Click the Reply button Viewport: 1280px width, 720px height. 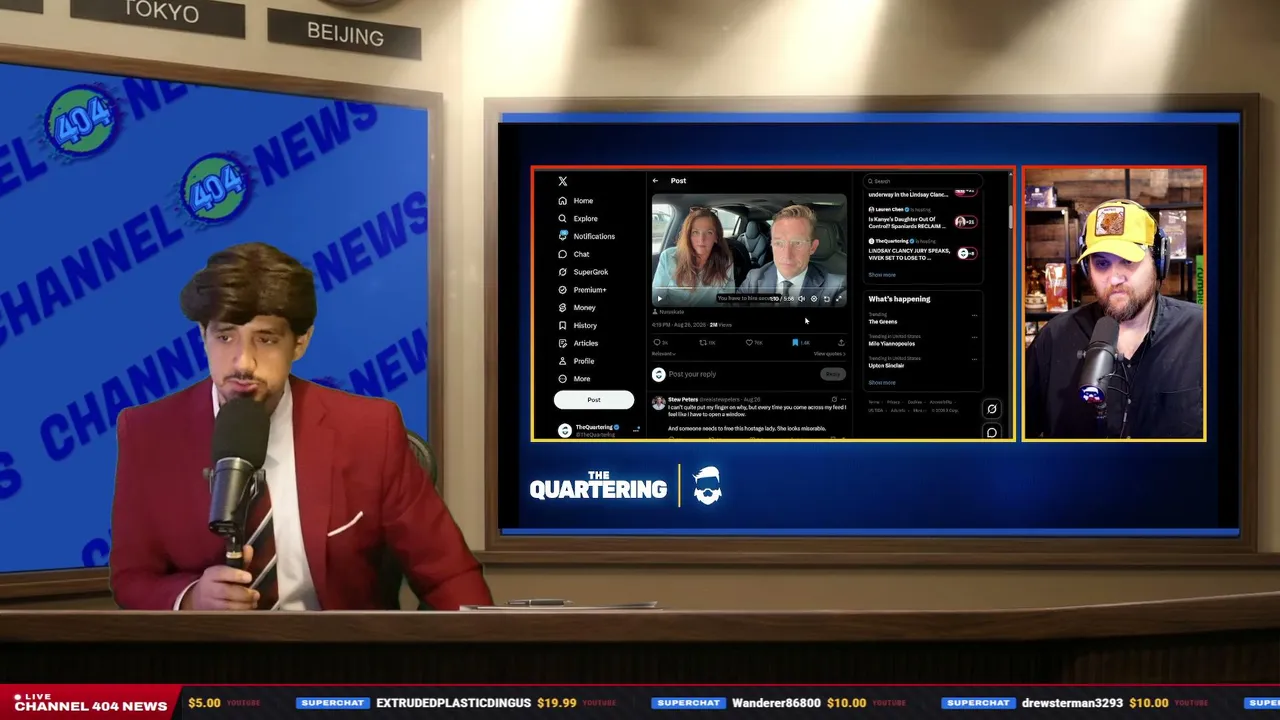tap(832, 374)
